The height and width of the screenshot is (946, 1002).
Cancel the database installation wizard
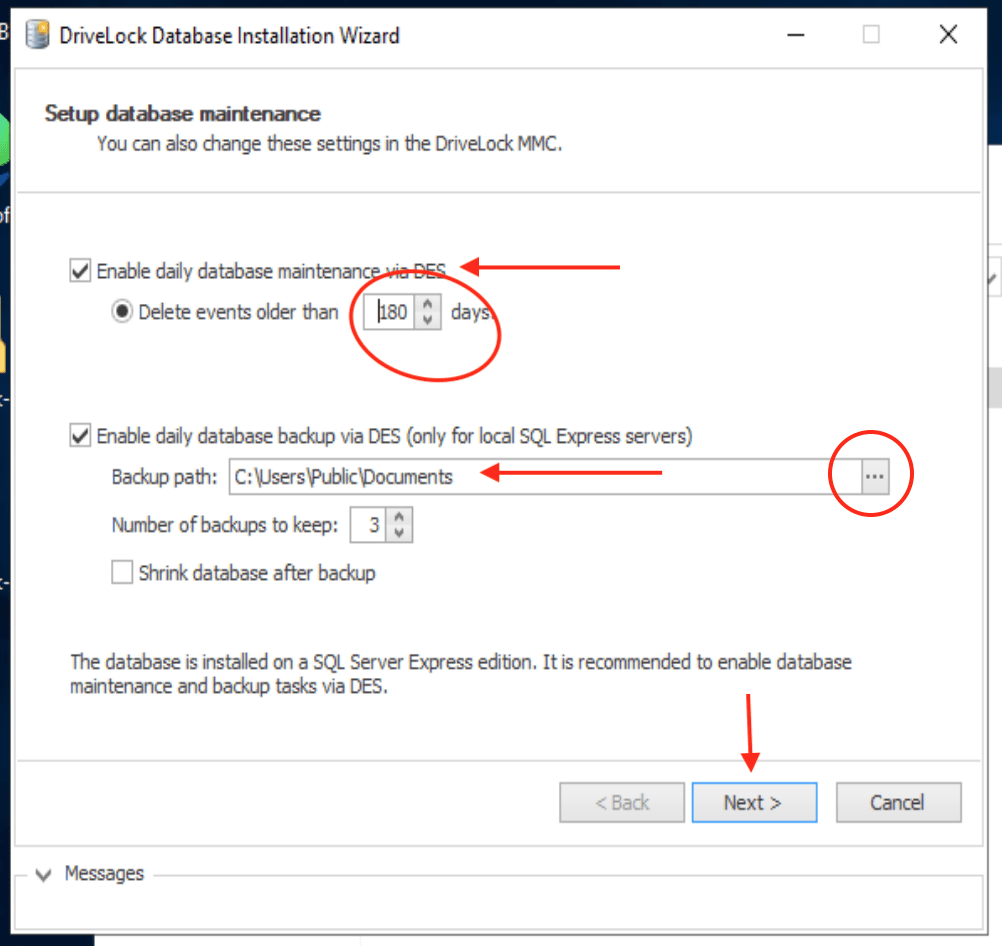coord(898,802)
